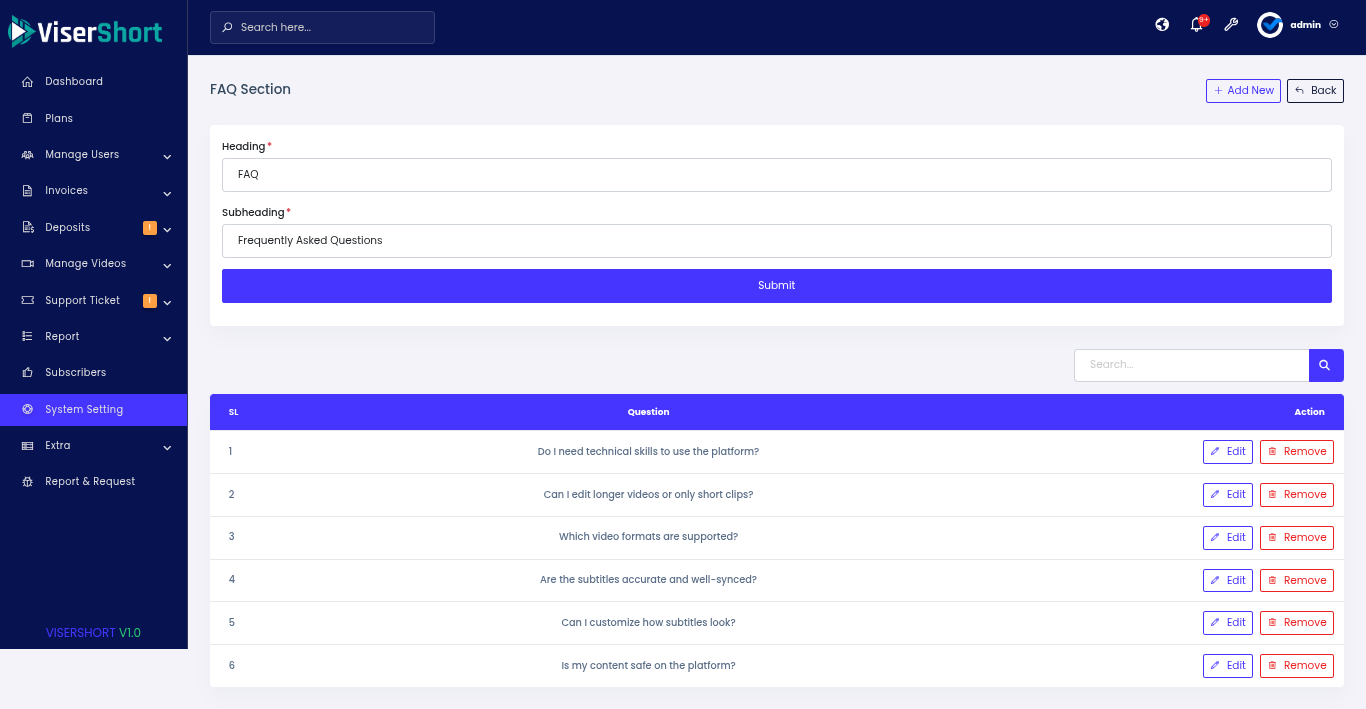
Task: Edit the 'Which video formats are supported?' question
Action: point(1227,538)
